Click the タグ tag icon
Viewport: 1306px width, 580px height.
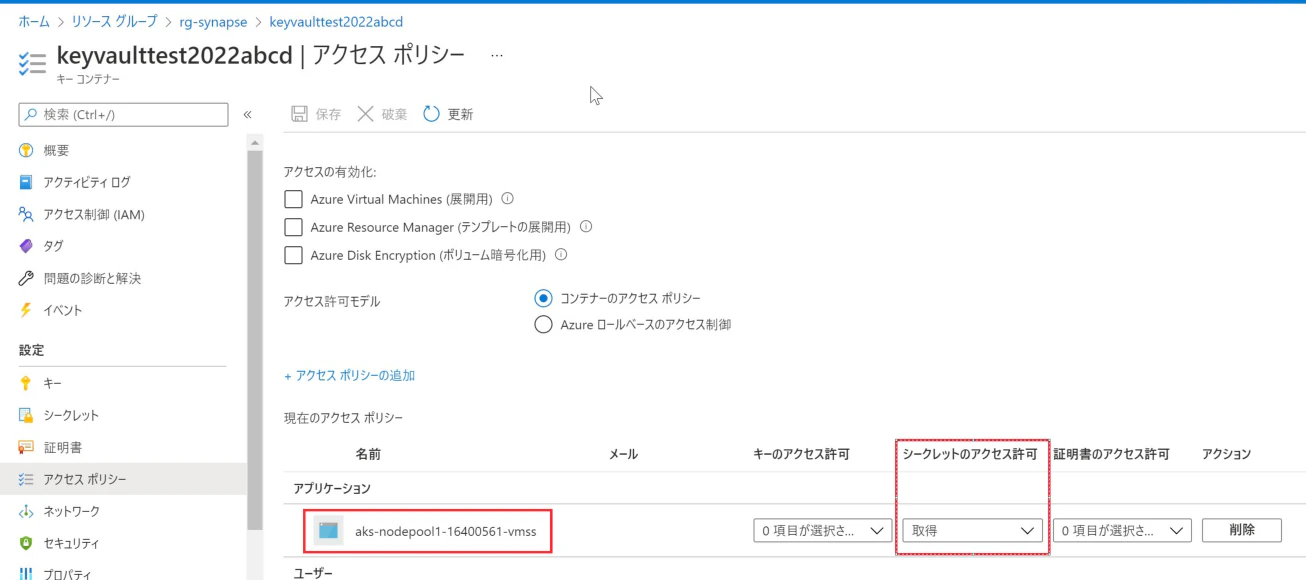[27, 247]
